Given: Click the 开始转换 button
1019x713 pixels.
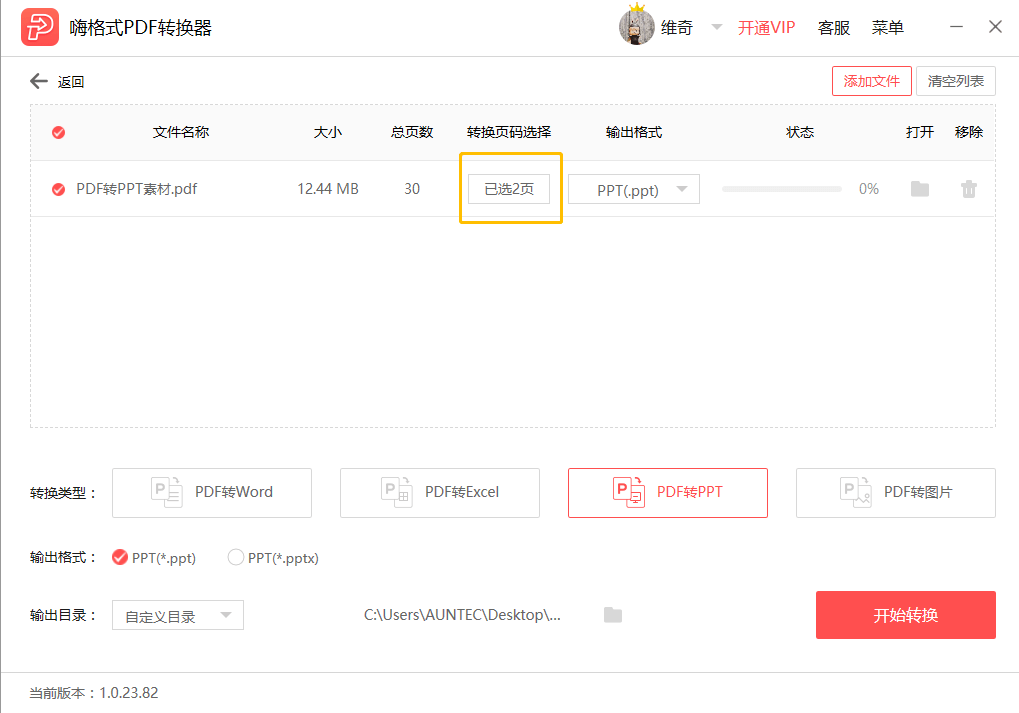Looking at the screenshot, I should pyautogui.click(x=906, y=615).
